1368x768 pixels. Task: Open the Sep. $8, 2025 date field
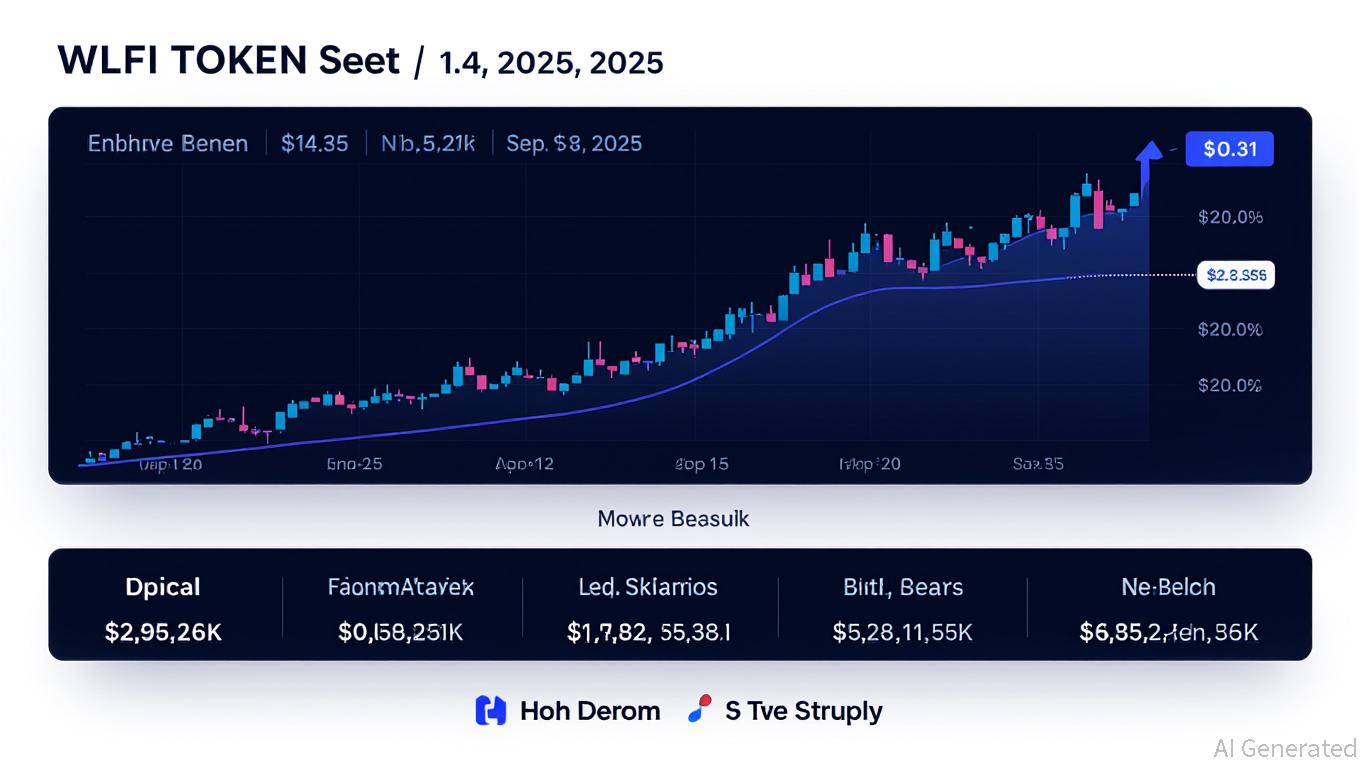click(574, 143)
